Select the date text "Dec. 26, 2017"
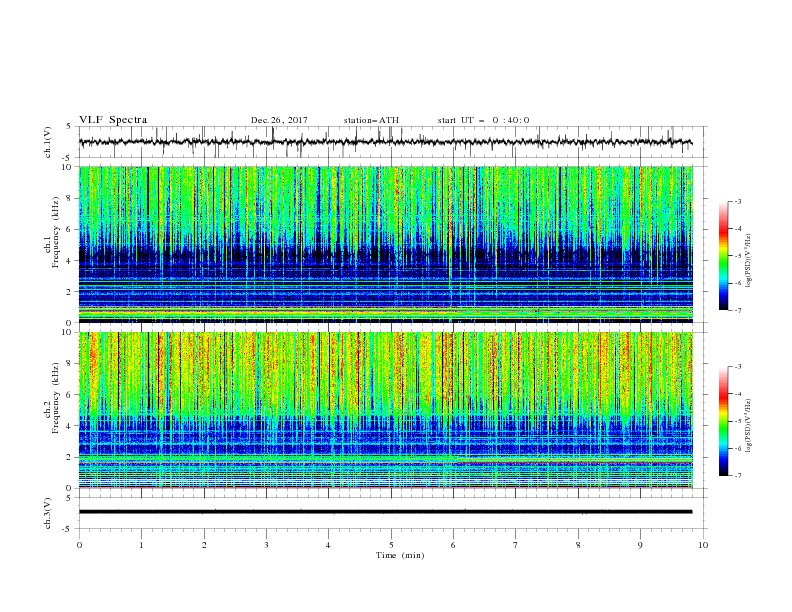The height and width of the screenshot is (612, 792). point(279,120)
